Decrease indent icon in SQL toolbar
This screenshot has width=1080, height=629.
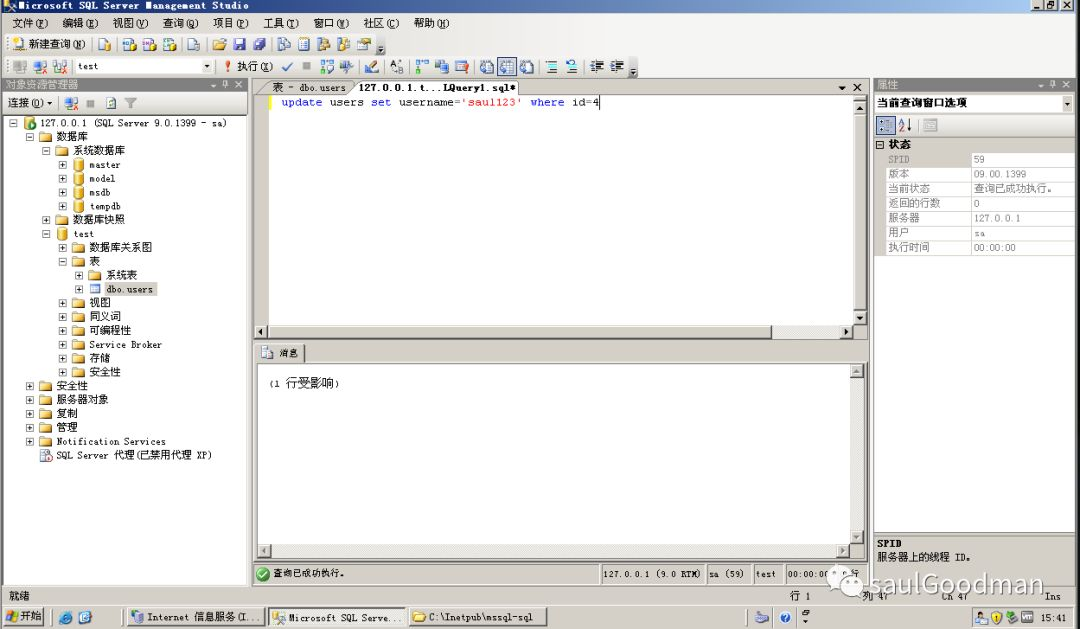[x=596, y=66]
